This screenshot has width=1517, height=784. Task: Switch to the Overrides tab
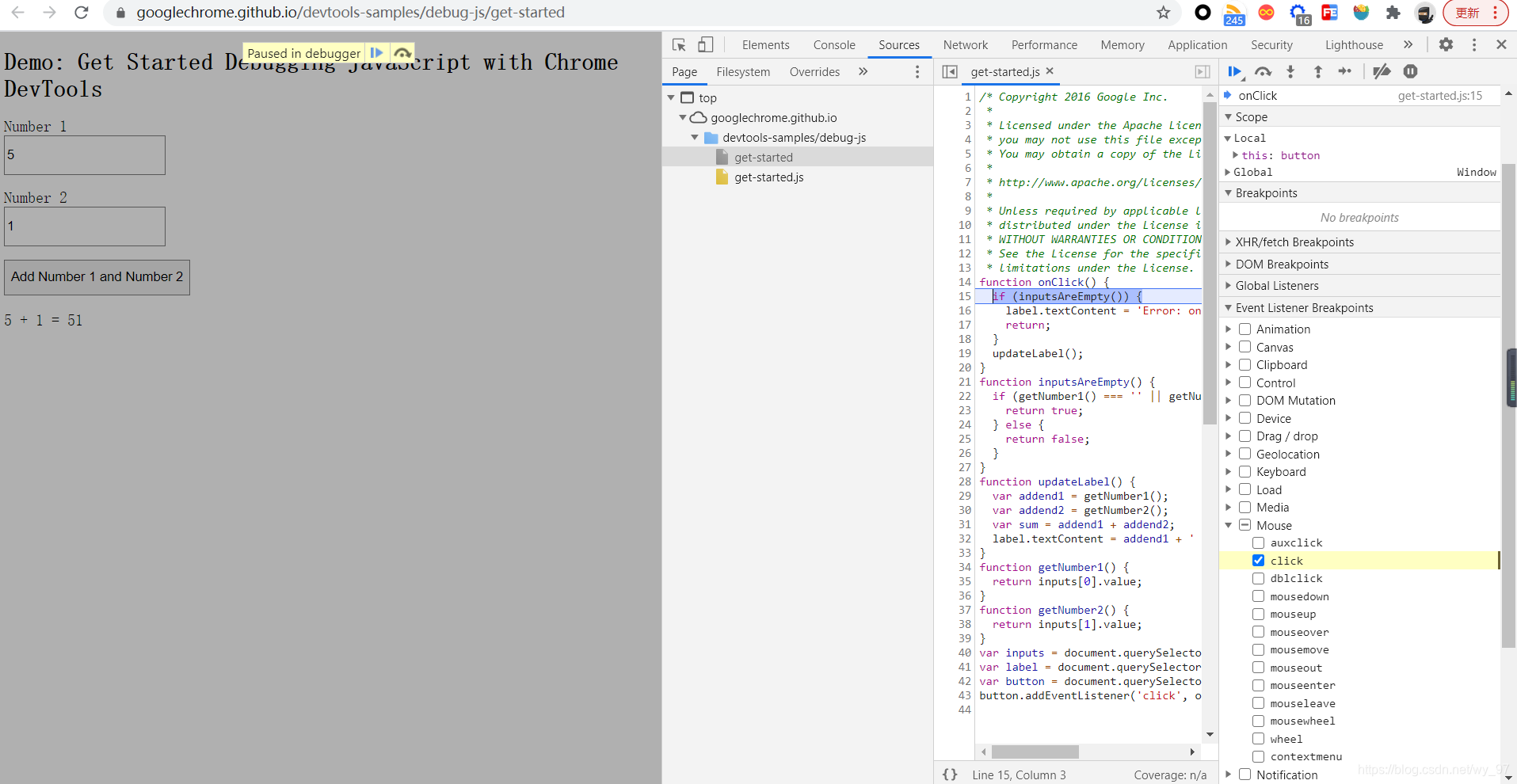[814, 71]
